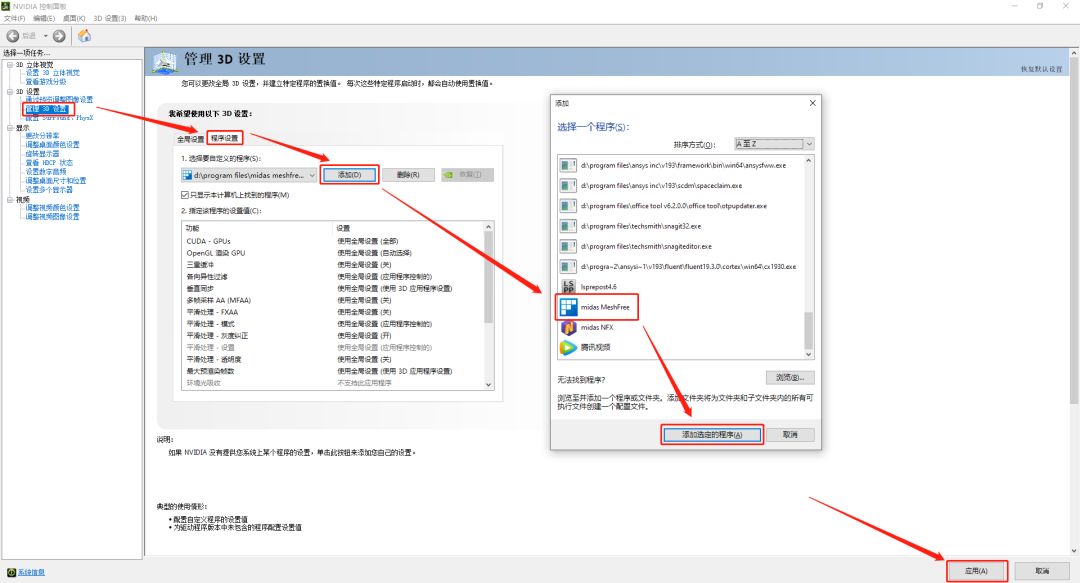The height and width of the screenshot is (583, 1080).
Task: Select the 平滑处理 - FXAA row
Action: click(x=333, y=312)
